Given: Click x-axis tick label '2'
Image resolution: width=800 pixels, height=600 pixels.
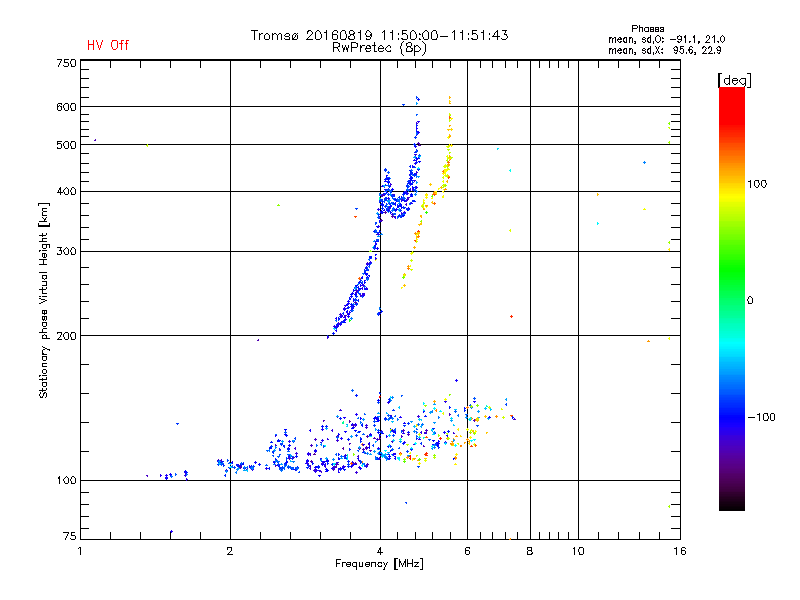Looking at the screenshot, I should (230, 551).
